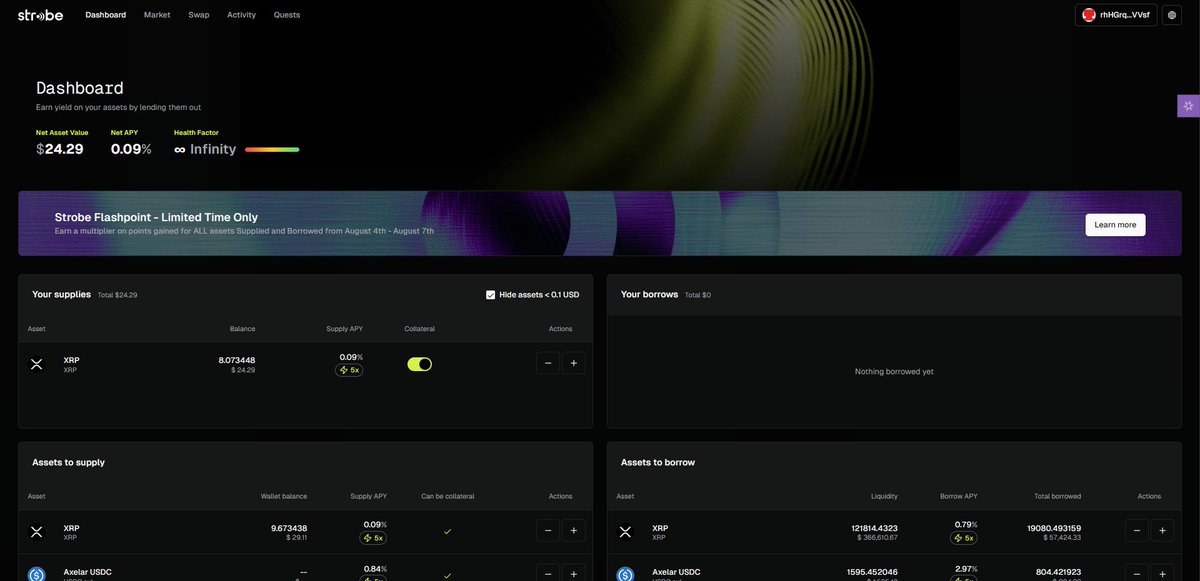Viewport: 1200px width, 581px height.
Task: Withdraw XRP with minus in Your supplies
Action: pyautogui.click(x=548, y=364)
